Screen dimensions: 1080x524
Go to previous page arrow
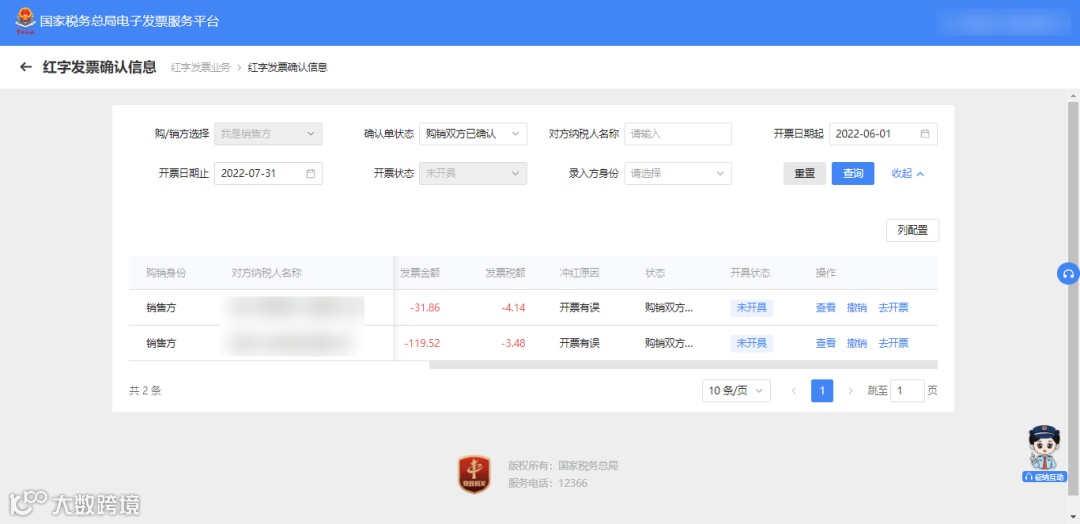point(793,391)
